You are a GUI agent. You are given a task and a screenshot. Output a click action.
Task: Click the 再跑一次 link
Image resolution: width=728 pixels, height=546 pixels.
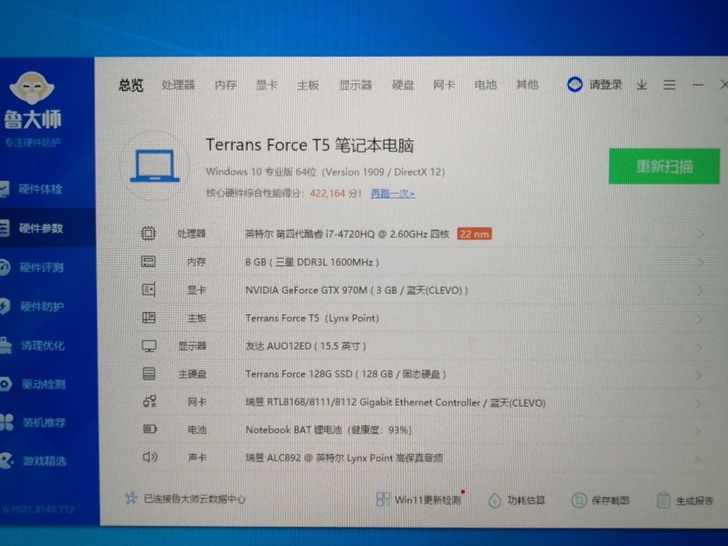pos(393,194)
